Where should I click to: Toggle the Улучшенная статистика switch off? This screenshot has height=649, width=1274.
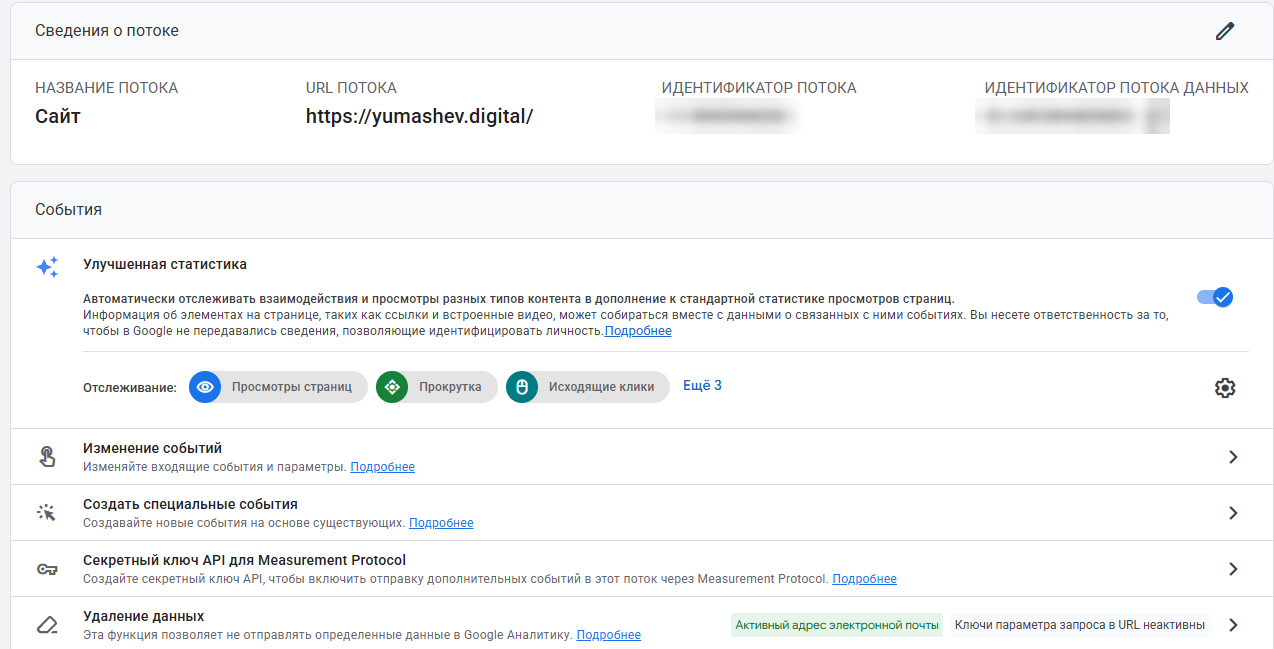[x=1215, y=297]
